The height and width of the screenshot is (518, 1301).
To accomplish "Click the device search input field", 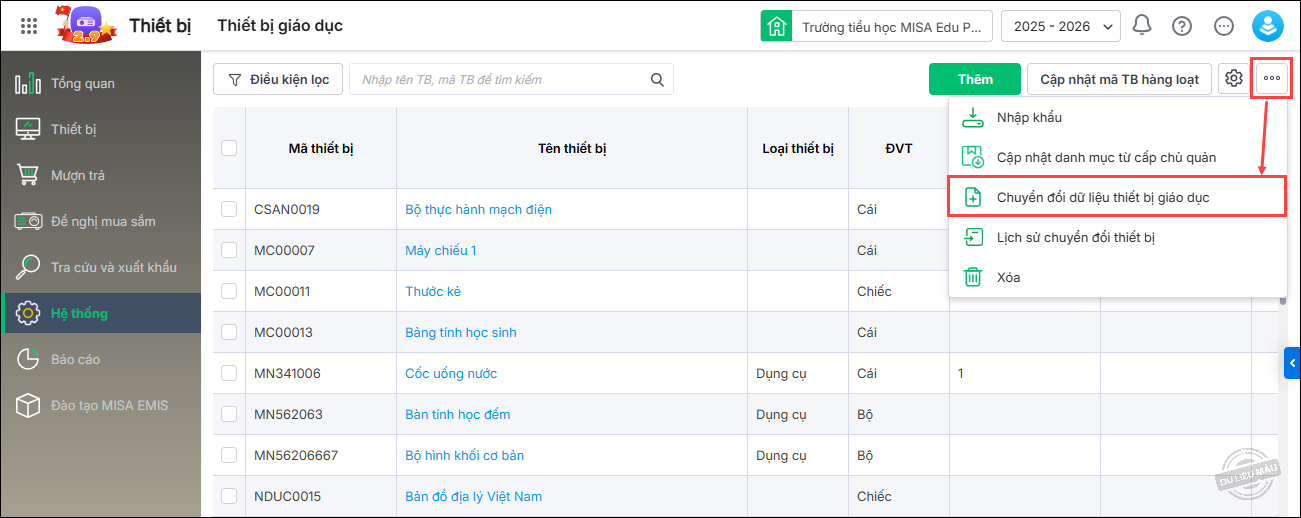I will click(500, 80).
